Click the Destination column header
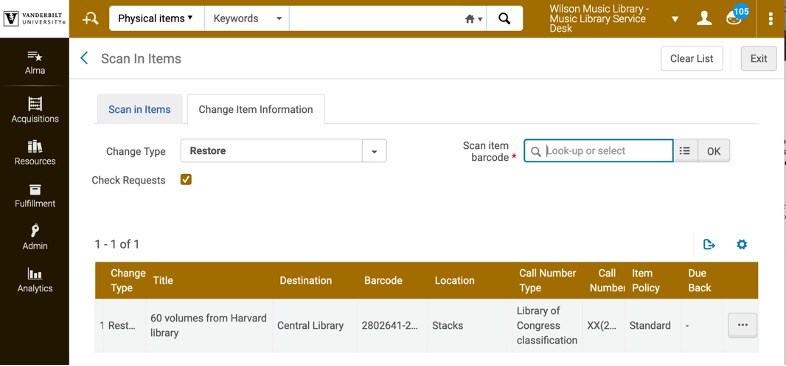Viewport: 786px width, 366px height. coord(306,281)
